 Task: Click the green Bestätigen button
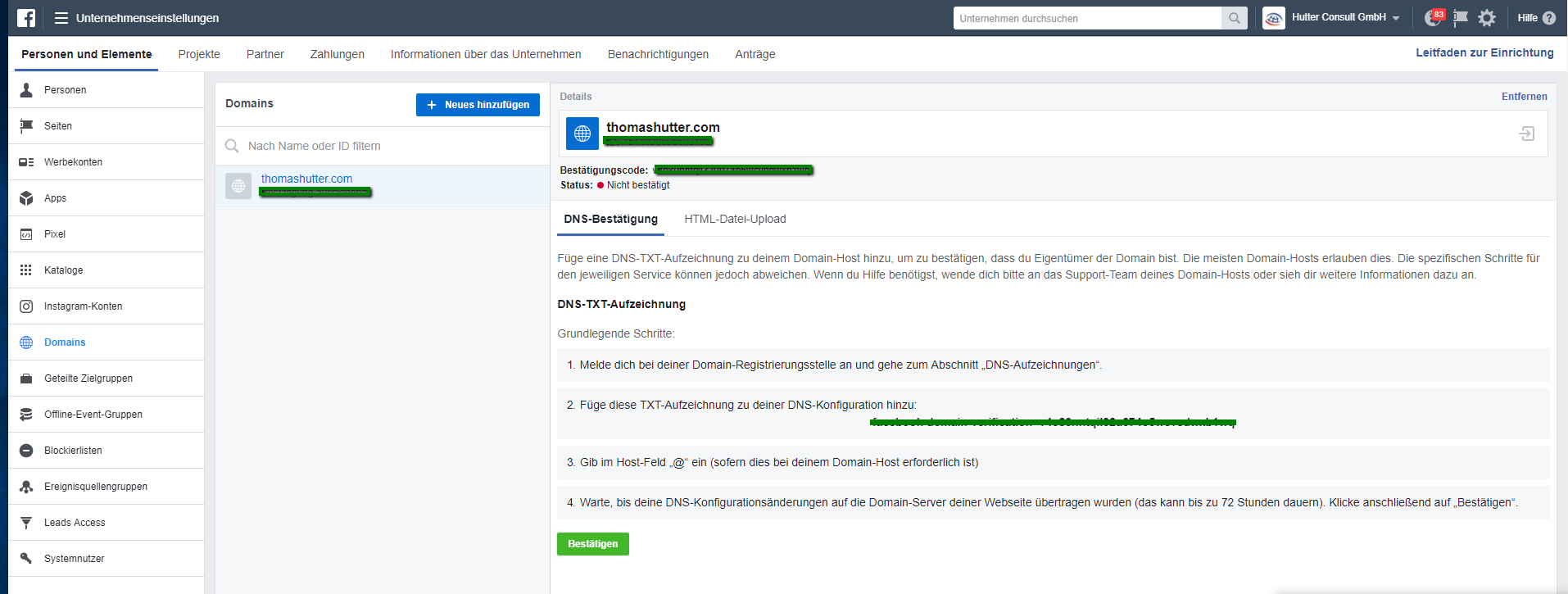point(593,544)
